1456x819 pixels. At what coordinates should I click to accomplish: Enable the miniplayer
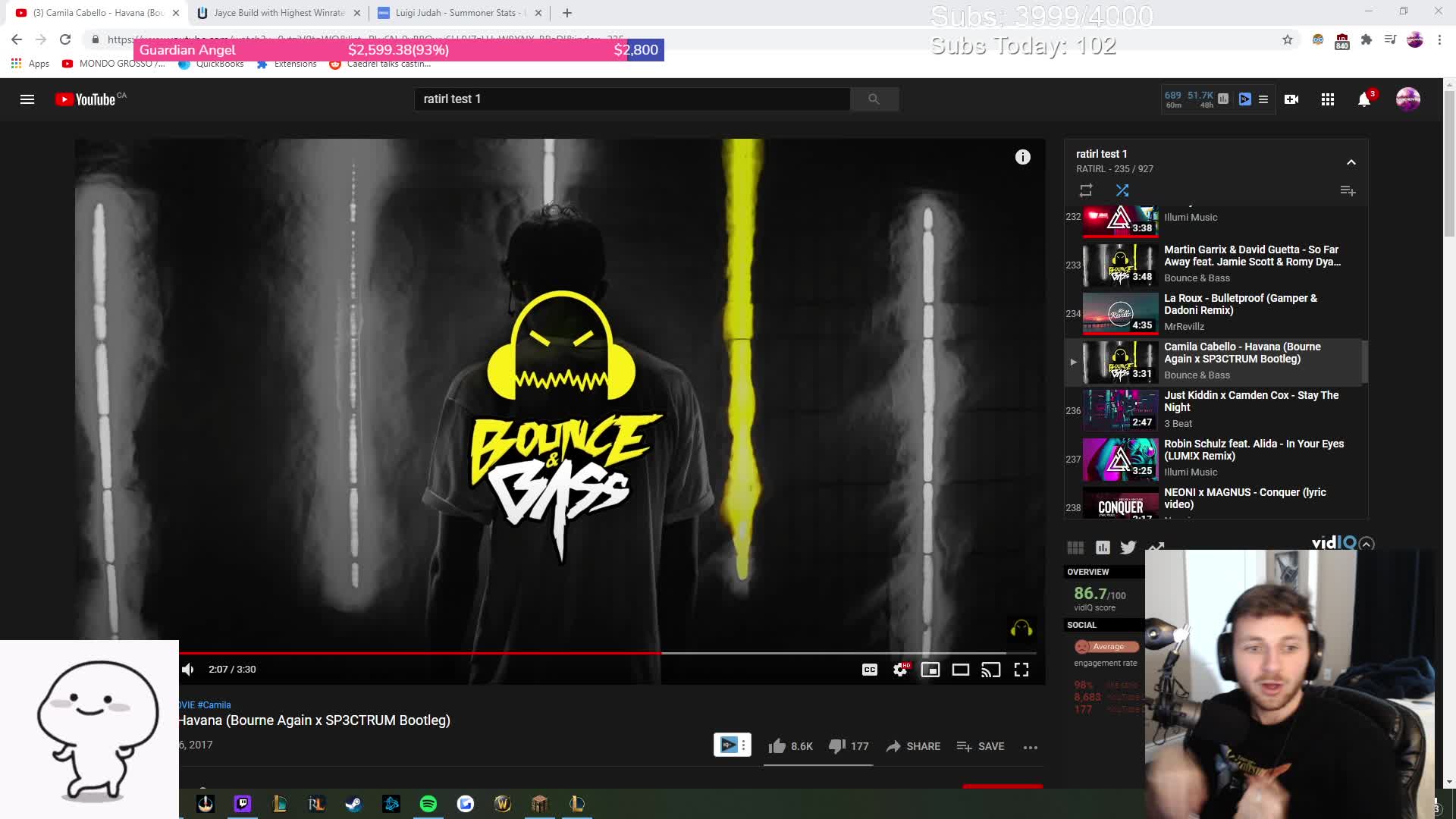930,670
